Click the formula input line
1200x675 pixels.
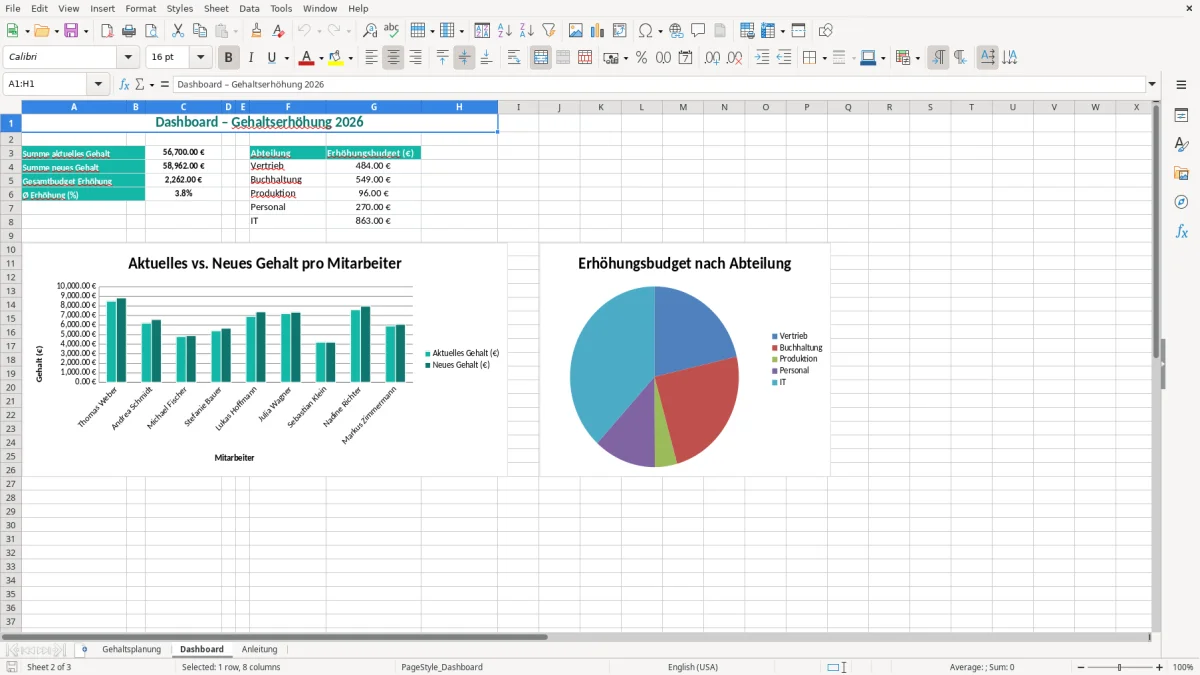pyautogui.click(x=659, y=85)
